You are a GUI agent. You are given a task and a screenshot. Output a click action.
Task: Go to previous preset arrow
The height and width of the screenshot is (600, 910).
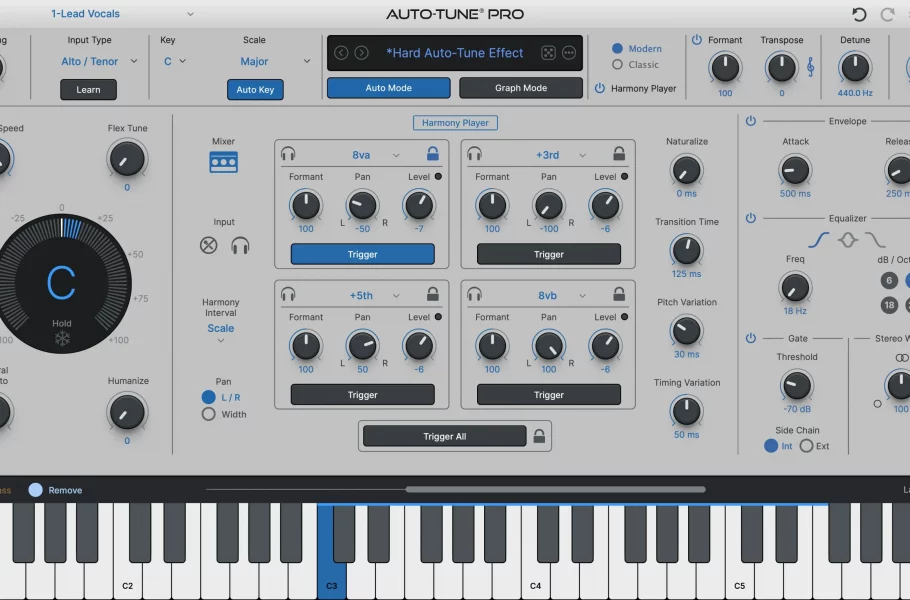click(341, 53)
